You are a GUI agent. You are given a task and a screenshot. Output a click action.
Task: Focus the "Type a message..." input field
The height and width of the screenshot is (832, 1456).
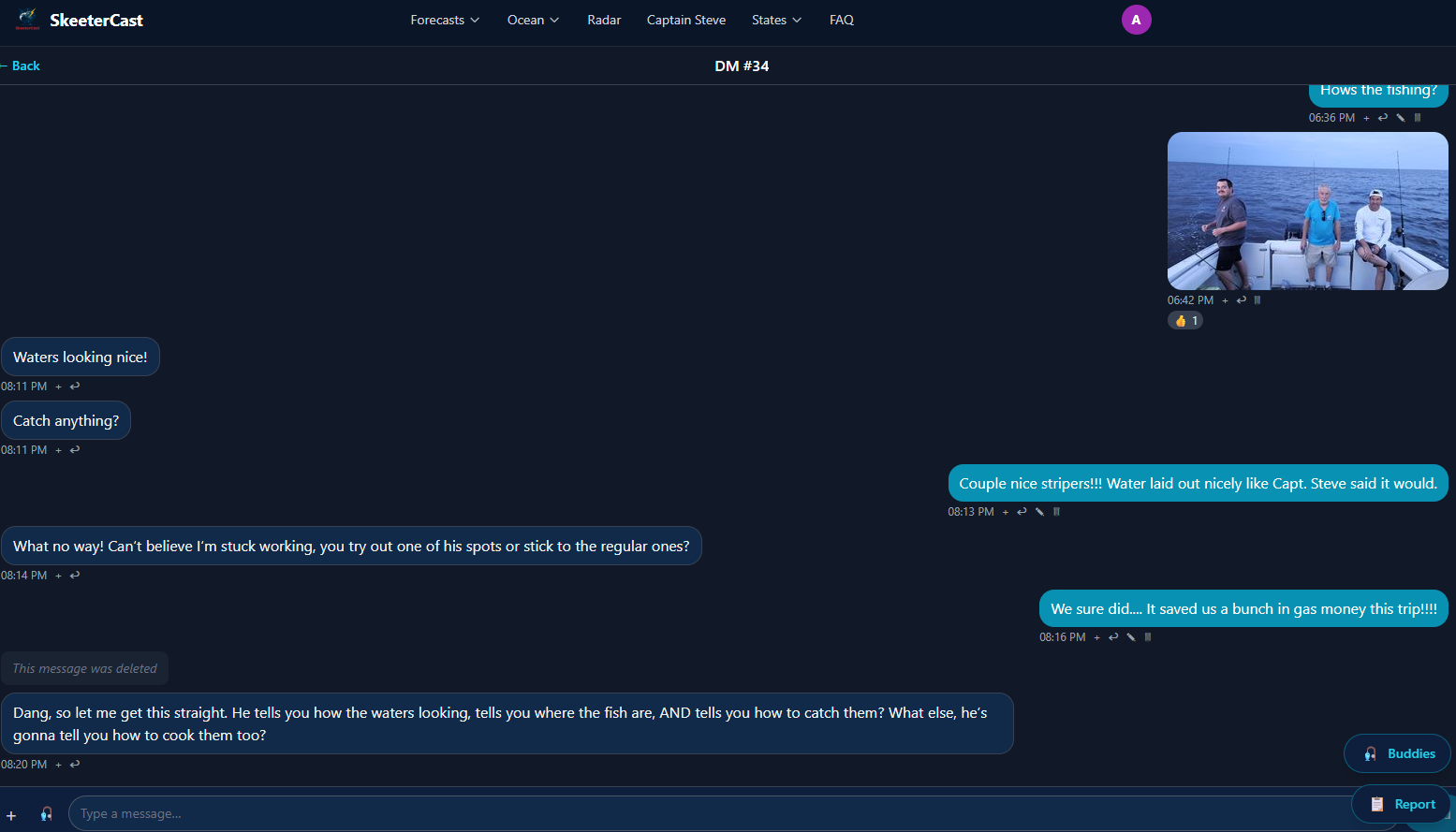(732, 813)
